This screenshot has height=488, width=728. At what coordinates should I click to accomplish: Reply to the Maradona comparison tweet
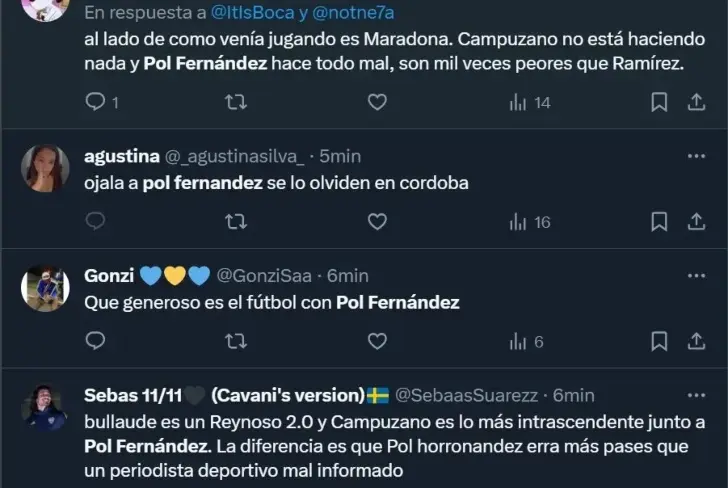[96, 102]
